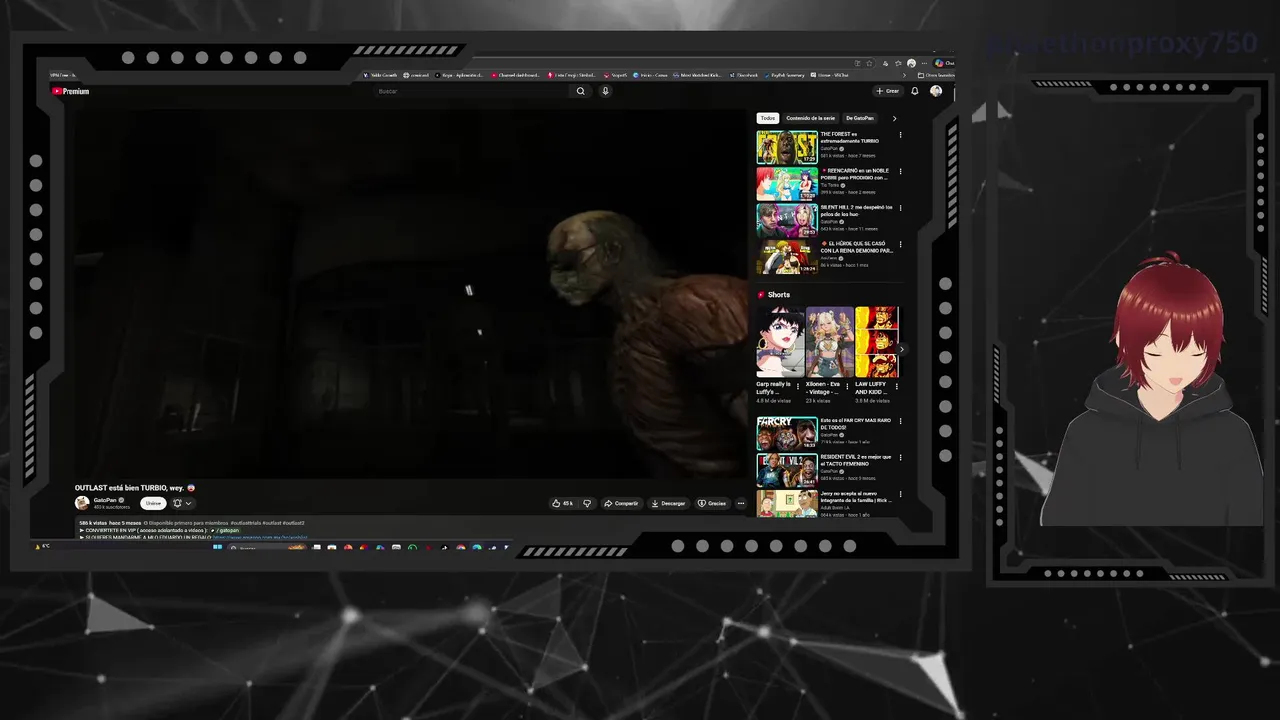Image resolution: width=1280 pixels, height=720 pixels.
Task: Click the OUTLAST video player area
Action: coord(411,293)
